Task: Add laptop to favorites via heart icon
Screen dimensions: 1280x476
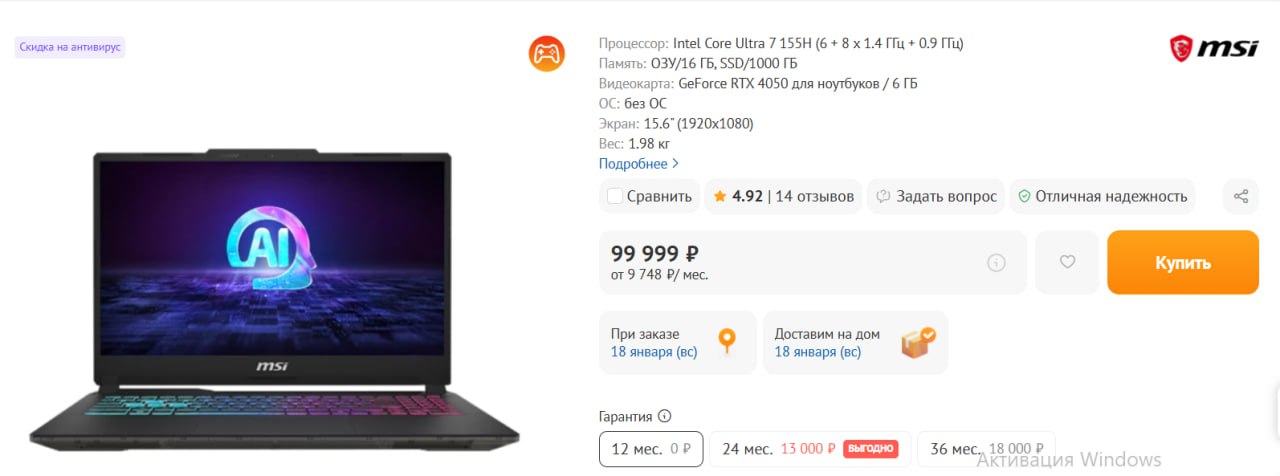Action: [x=1067, y=262]
